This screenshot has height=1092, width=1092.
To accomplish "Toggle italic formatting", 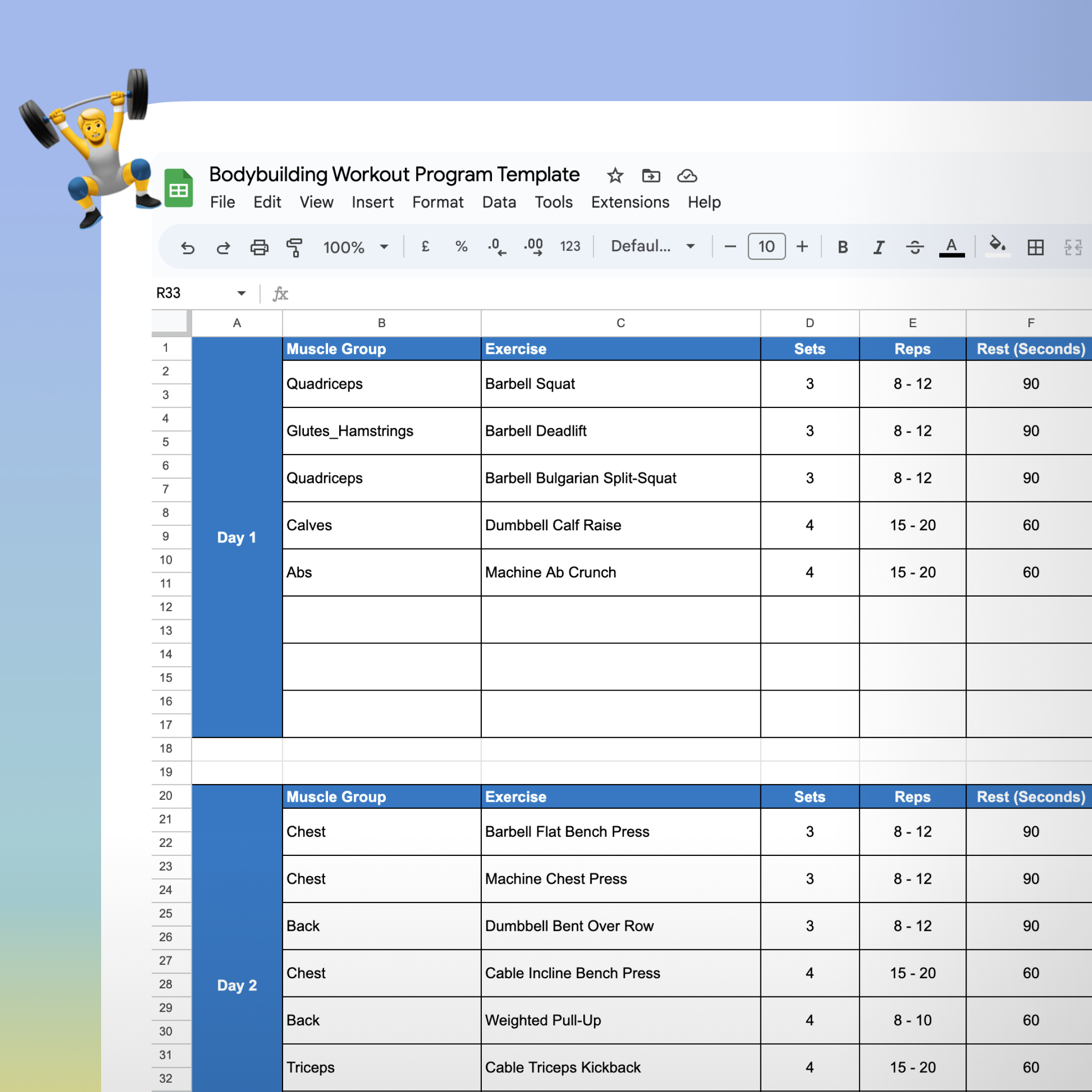I will coord(878,247).
